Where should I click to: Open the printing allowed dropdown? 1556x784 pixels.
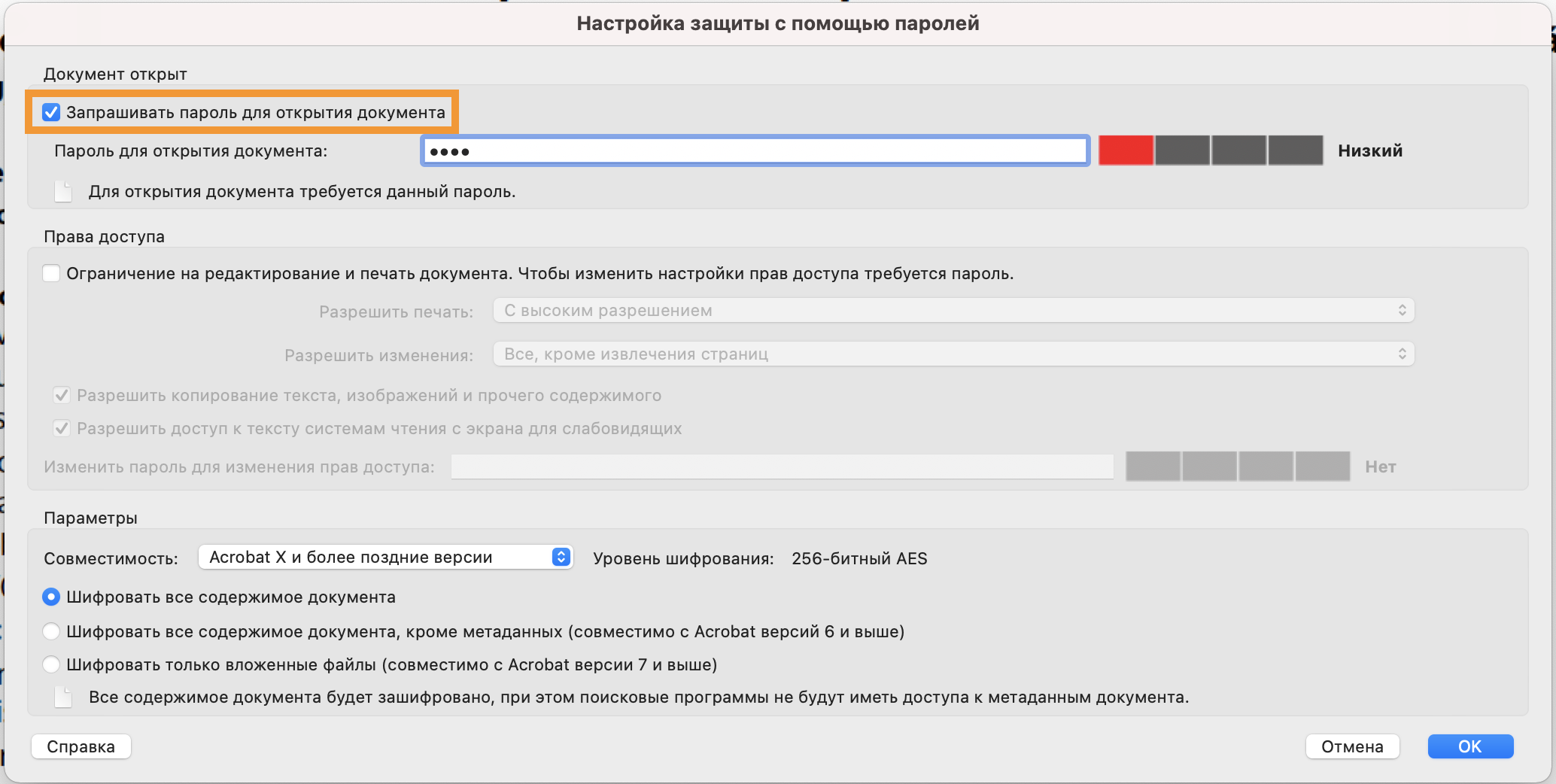click(953, 311)
